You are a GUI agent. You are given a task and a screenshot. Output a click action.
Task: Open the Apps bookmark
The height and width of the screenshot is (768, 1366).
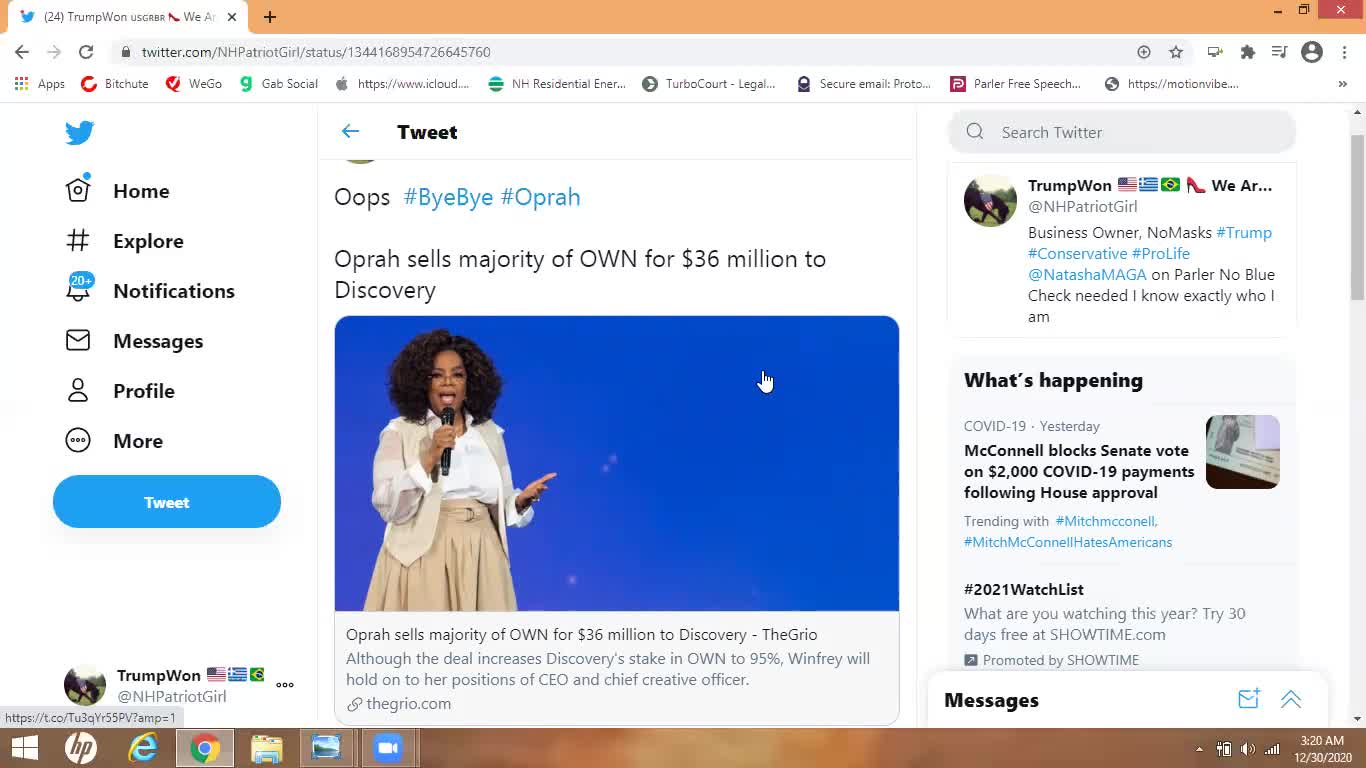[40, 84]
